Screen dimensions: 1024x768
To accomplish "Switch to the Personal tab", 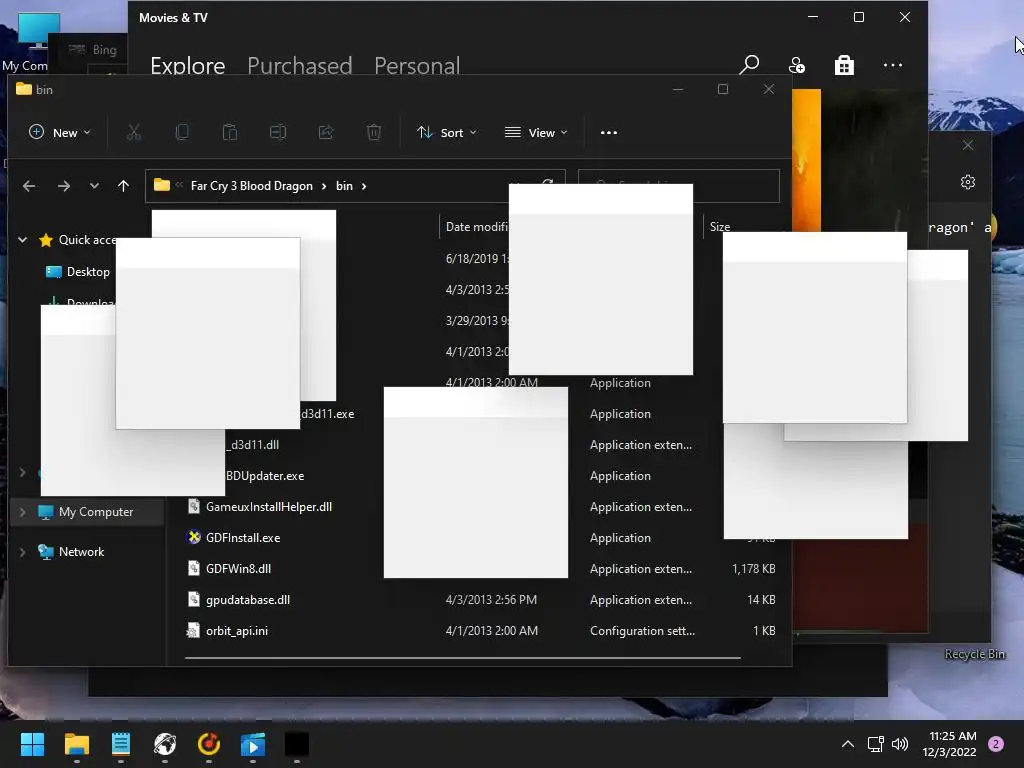I will point(417,65).
